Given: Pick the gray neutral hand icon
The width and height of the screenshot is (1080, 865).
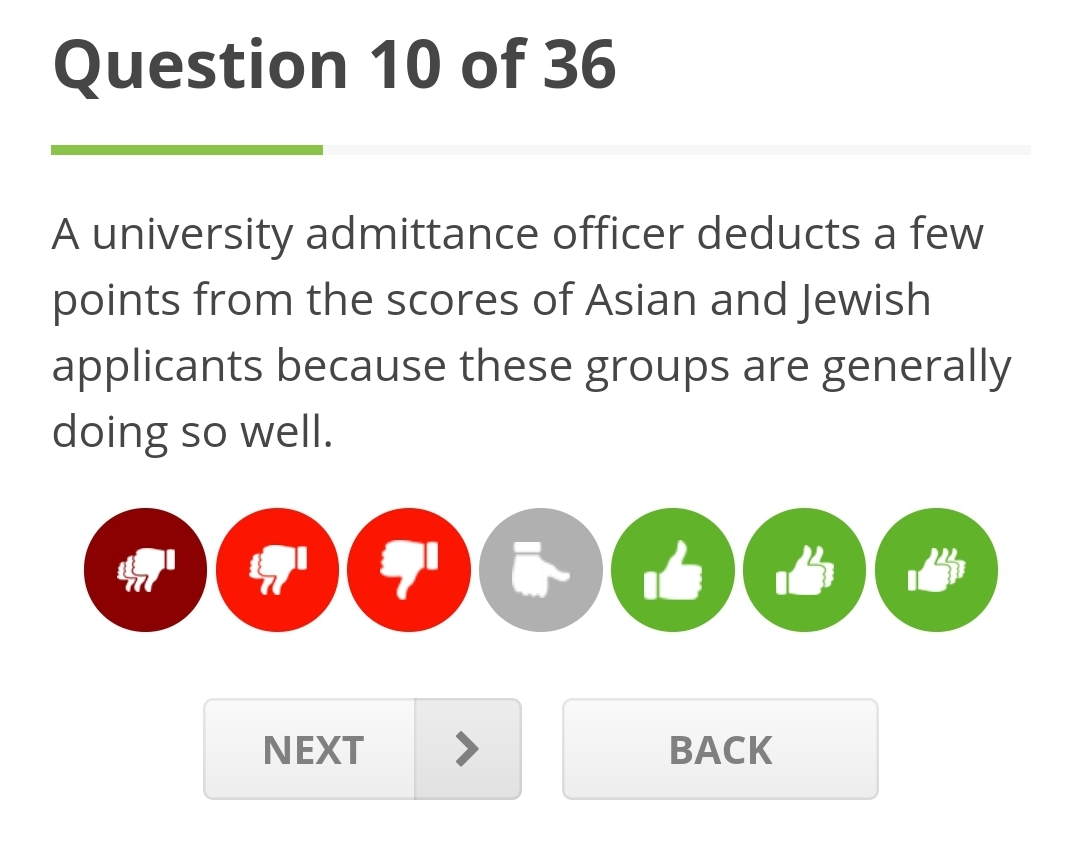Looking at the screenshot, I should [x=541, y=570].
